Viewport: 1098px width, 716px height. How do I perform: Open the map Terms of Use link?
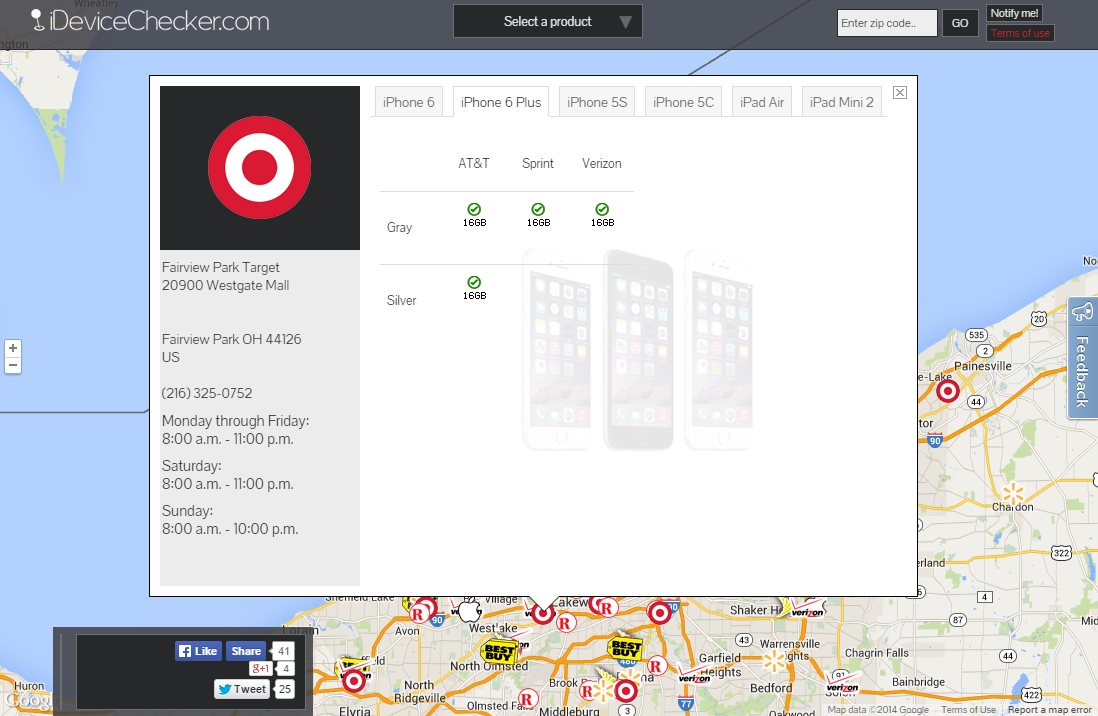click(968, 710)
